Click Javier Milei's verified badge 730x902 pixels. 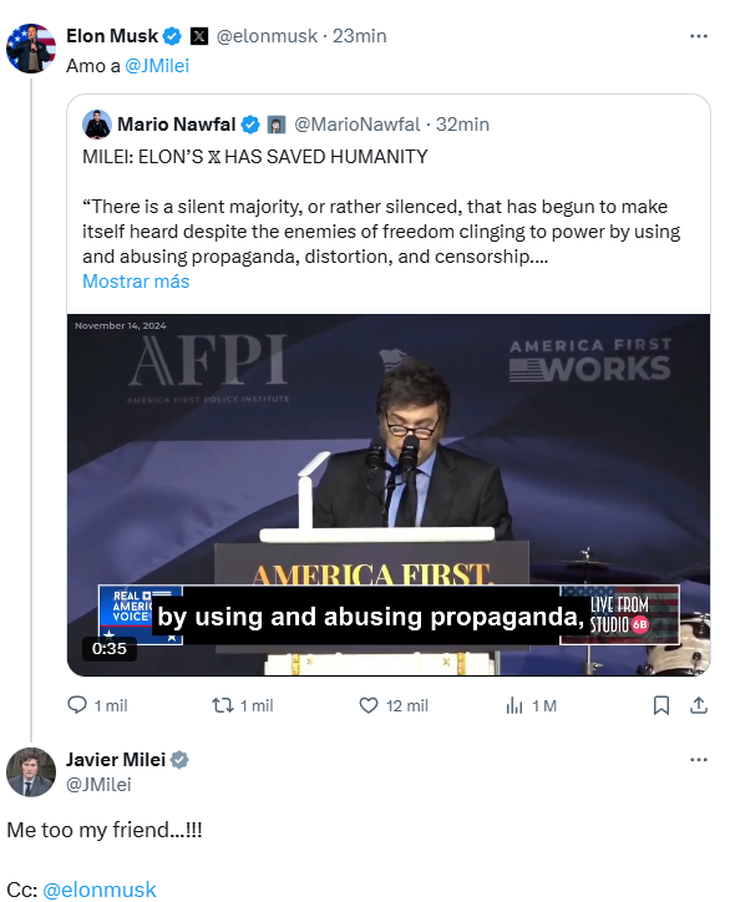[179, 760]
